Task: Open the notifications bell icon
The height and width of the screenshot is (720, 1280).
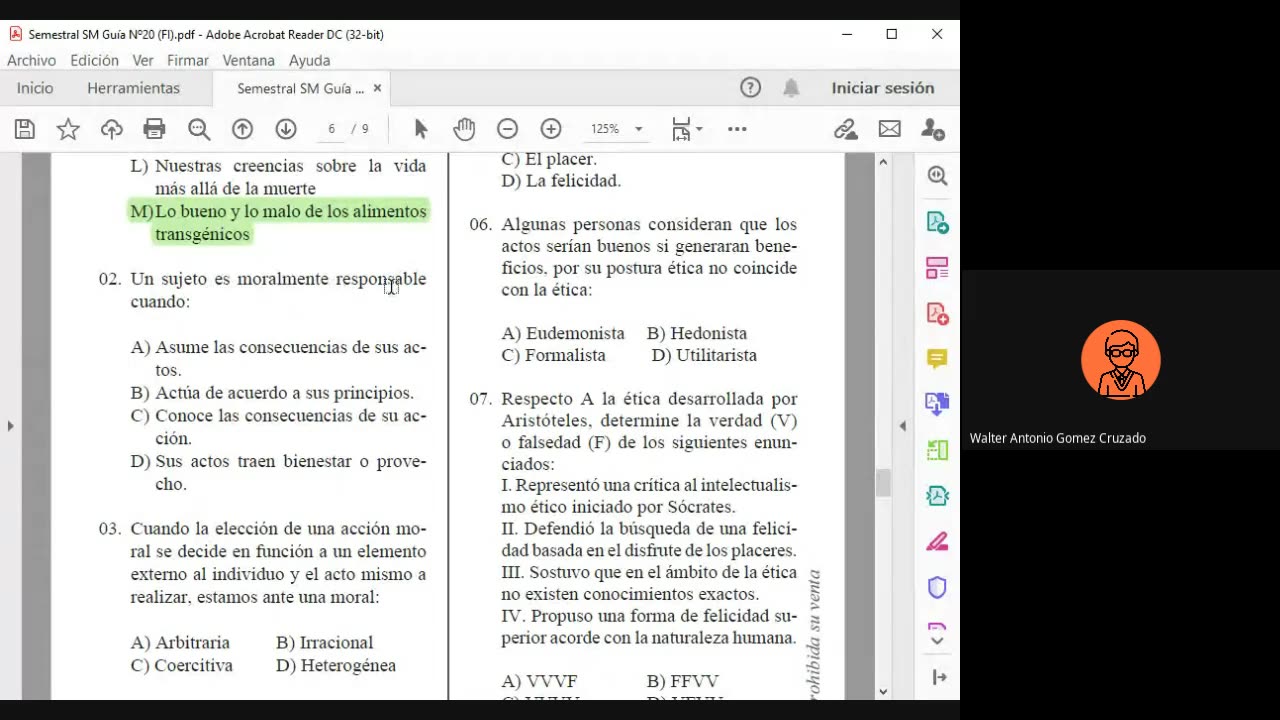Action: [x=791, y=88]
